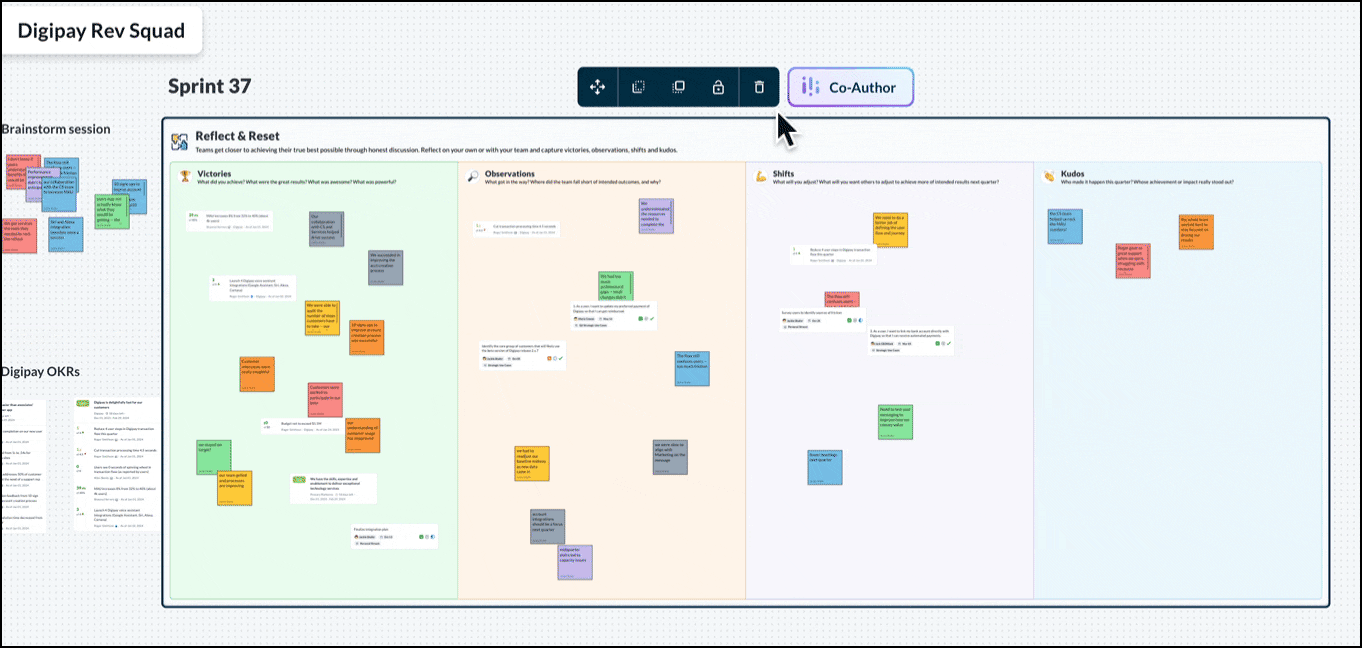Select the yellow "our team gelled" sticky note
The height and width of the screenshot is (648, 1362).
click(x=235, y=488)
